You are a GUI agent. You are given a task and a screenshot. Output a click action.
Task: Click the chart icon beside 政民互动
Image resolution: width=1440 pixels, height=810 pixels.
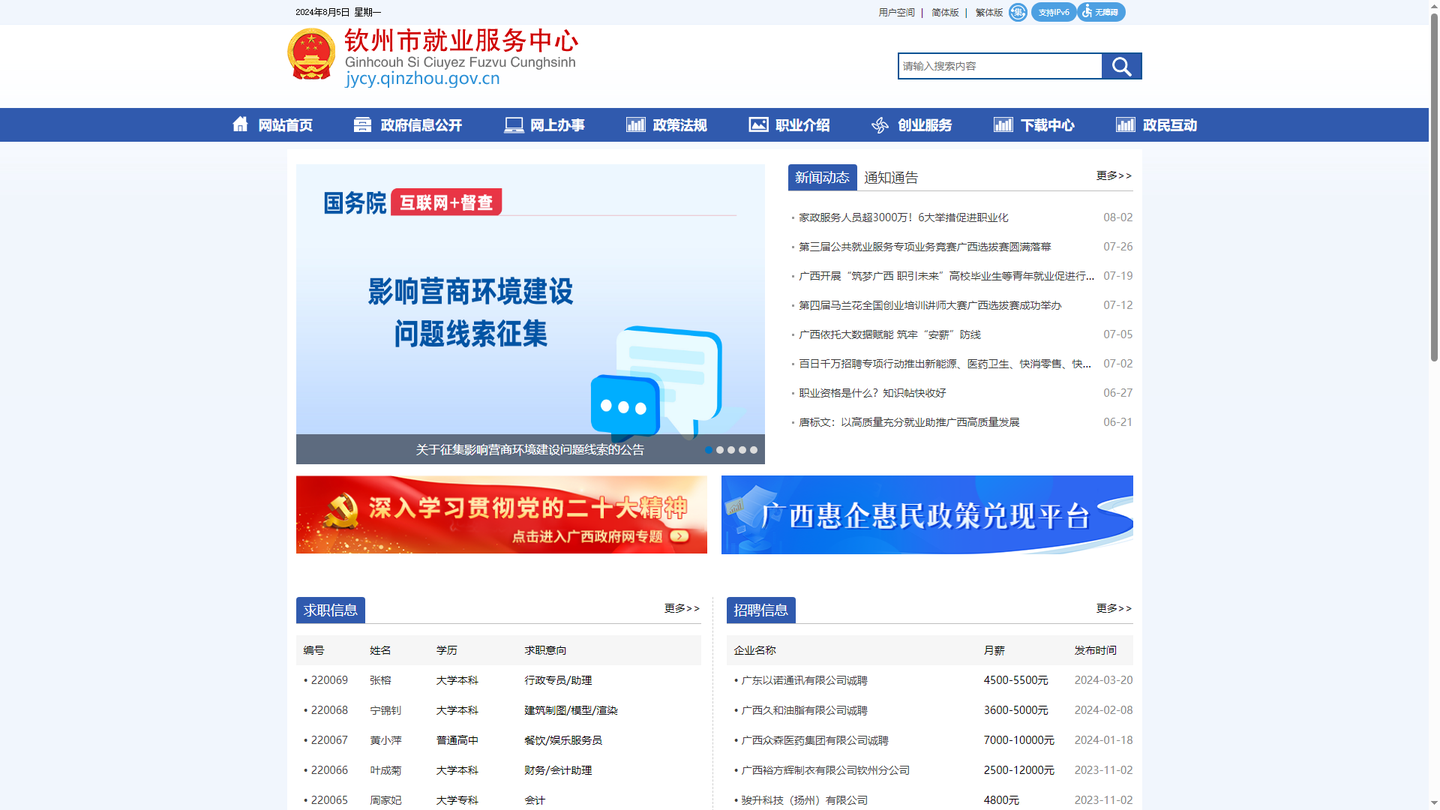[x=1126, y=124]
